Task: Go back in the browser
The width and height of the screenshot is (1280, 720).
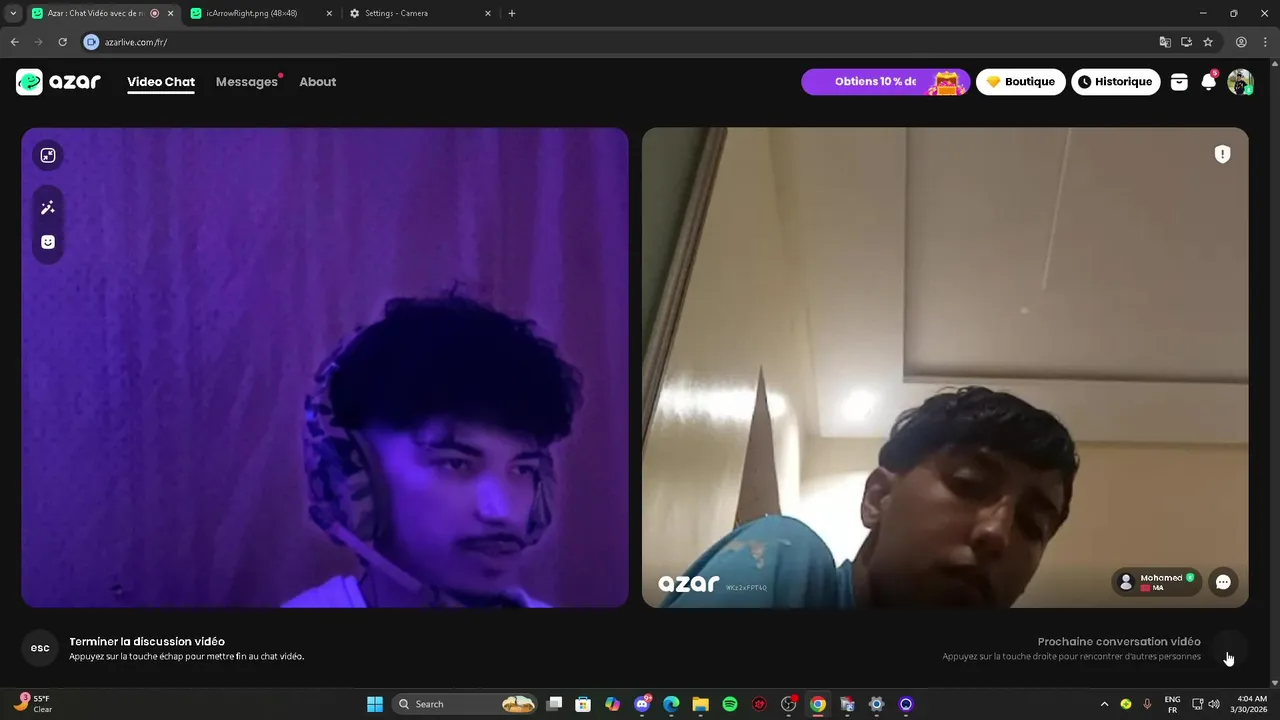Action: pyautogui.click(x=14, y=42)
